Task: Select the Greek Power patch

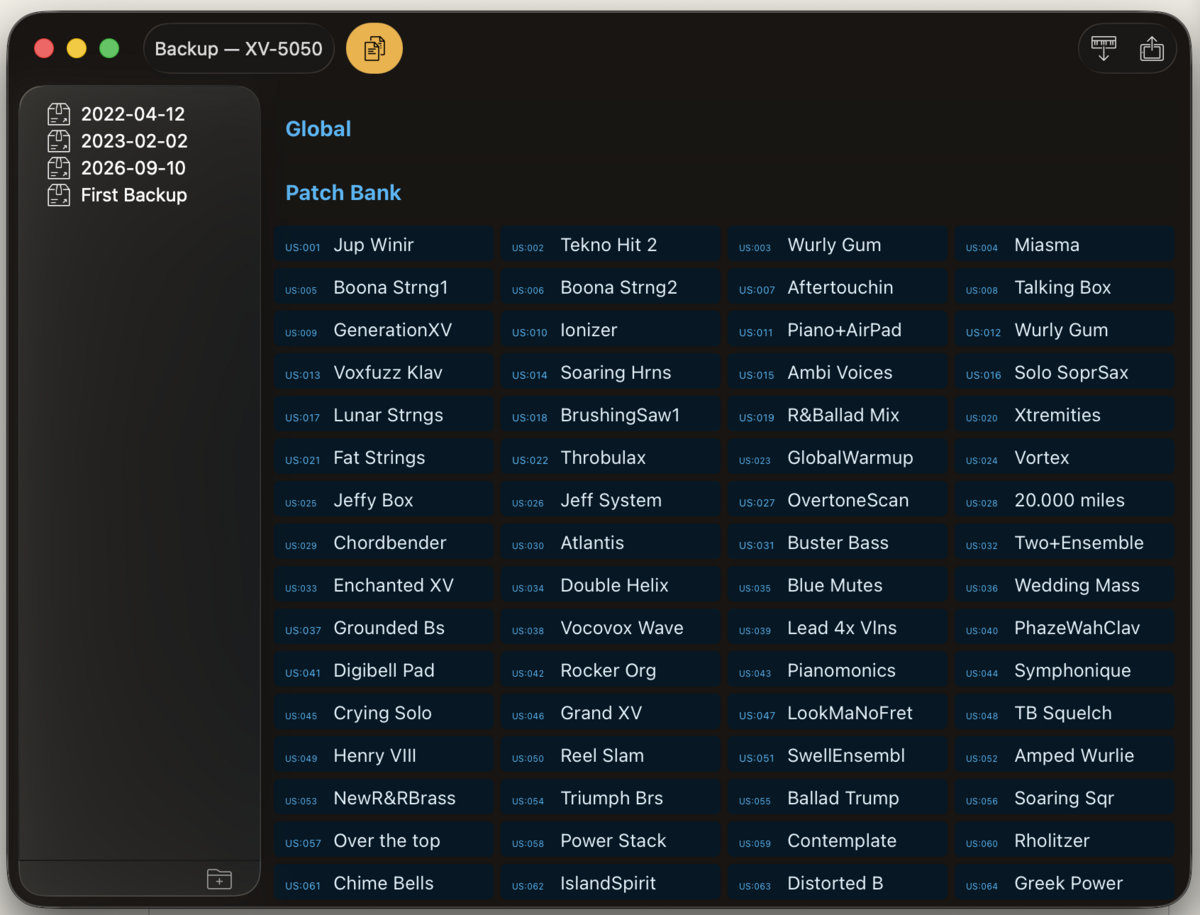Action: click(x=1065, y=883)
